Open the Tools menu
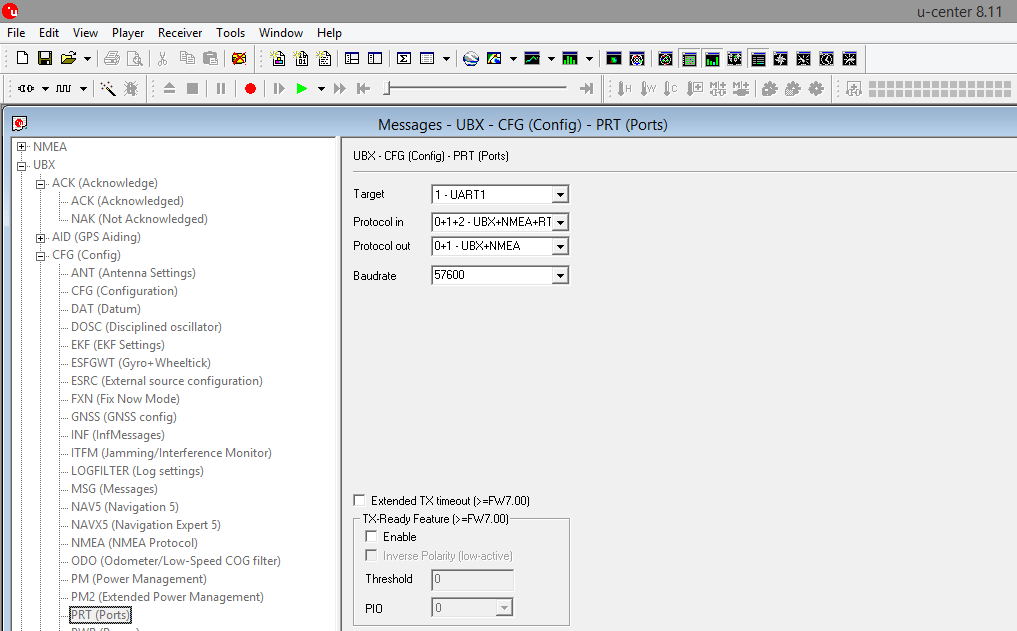Viewport: 1017px width, 631px height. coord(230,33)
